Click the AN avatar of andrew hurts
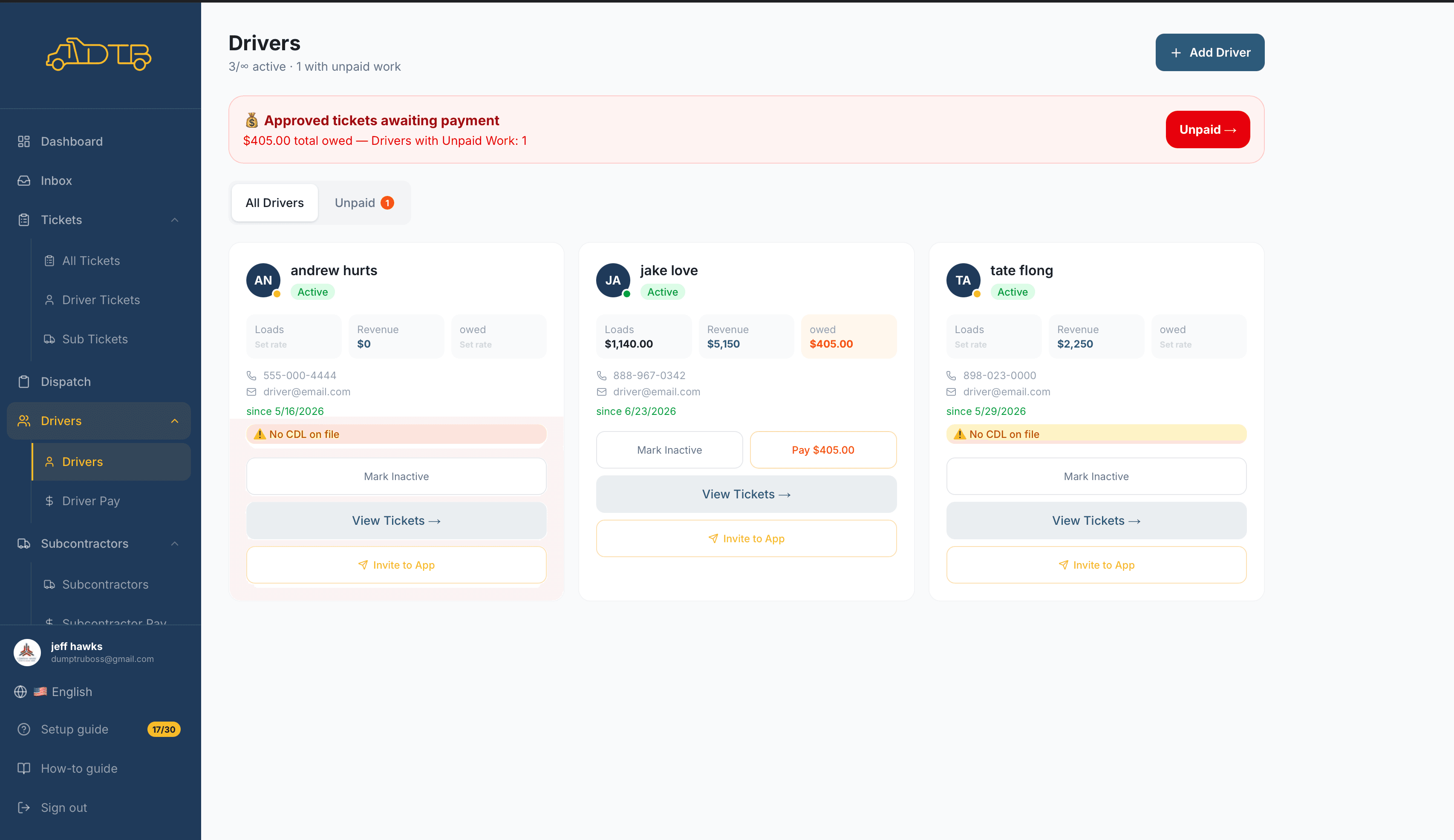 [x=263, y=280]
